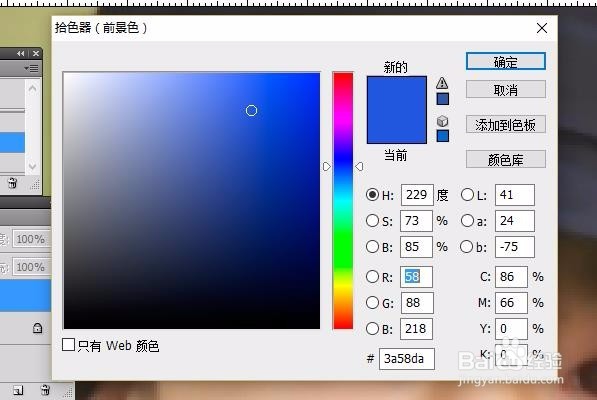Click the layer lock icon
Image resolution: width=597 pixels, height=400 pixels.
(37, 328)
